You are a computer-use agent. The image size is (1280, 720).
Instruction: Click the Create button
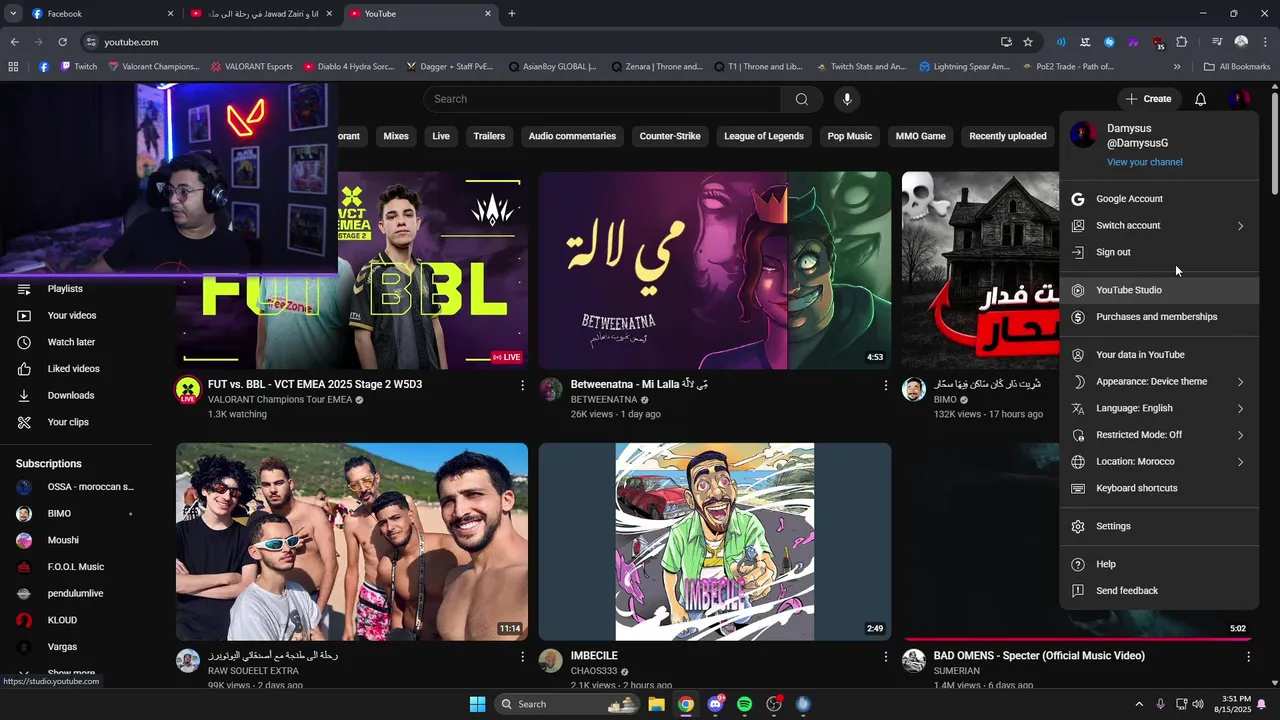pos(1148,99)
